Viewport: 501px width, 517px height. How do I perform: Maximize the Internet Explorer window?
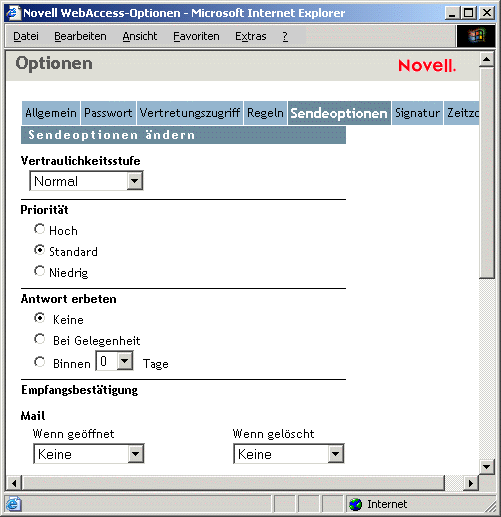pos(468,13)
